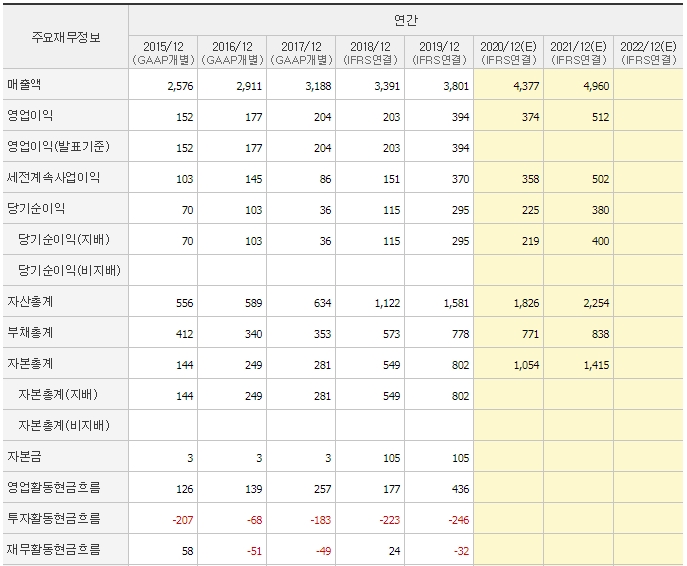Viewport: 687px width, 566px height.
Task: Select 투자활동현금흐름 value -68 for 2016/12
Action: pos(254,520)
